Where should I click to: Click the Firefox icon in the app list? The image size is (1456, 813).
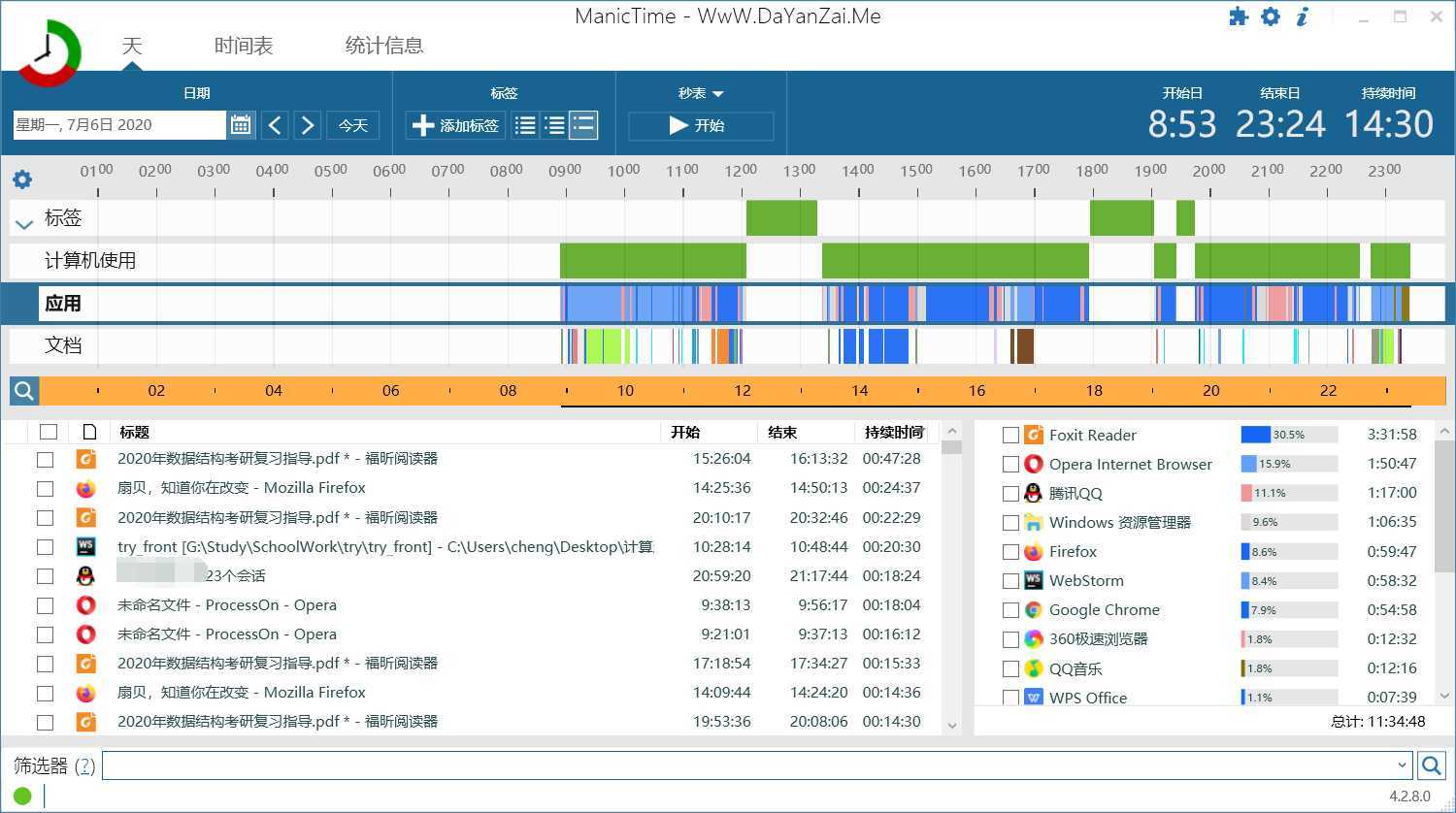tap(1034, 551)
